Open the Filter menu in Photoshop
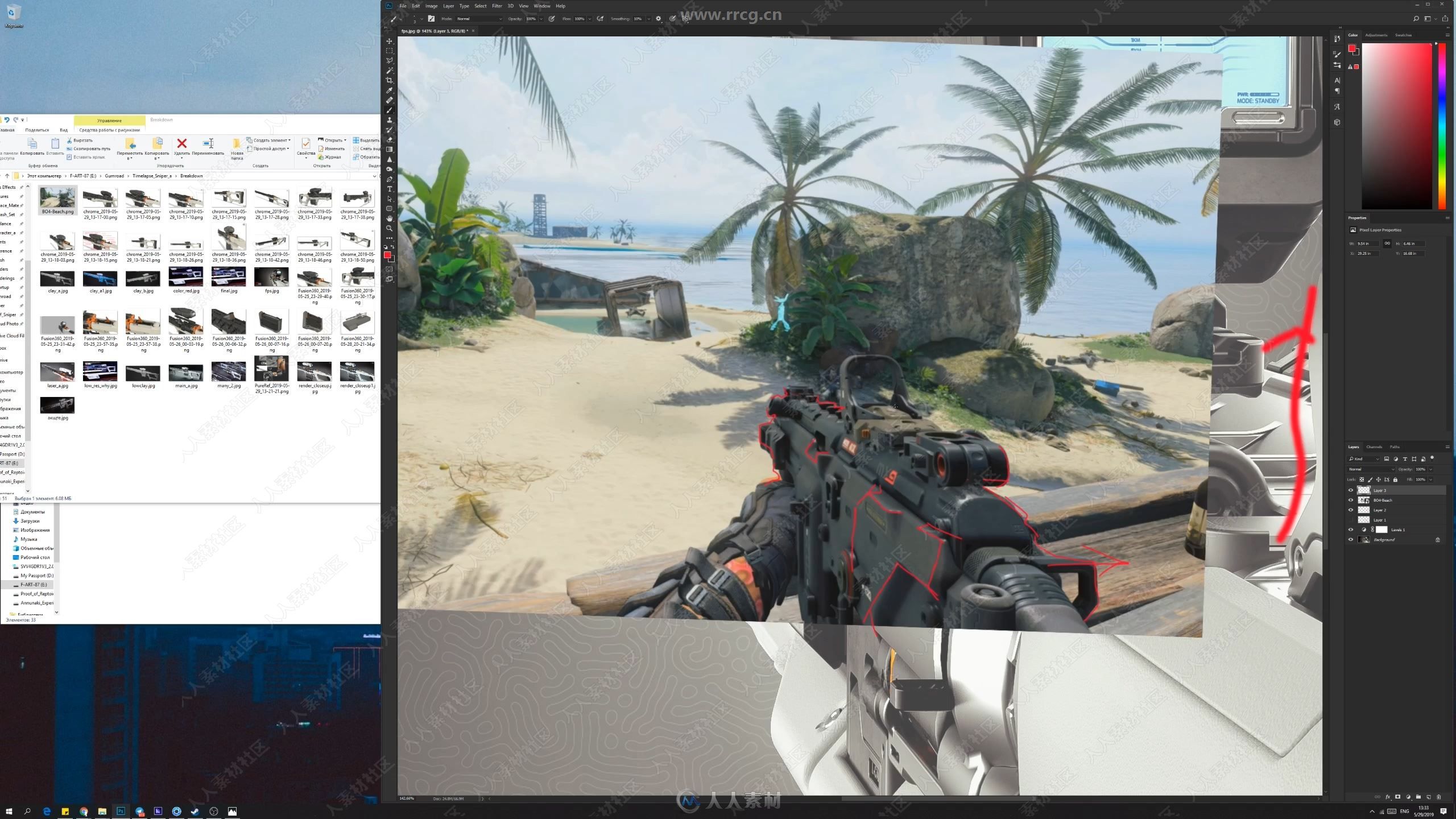Image resolution: width=1456 pixels, height=819 pixels. 497,6
